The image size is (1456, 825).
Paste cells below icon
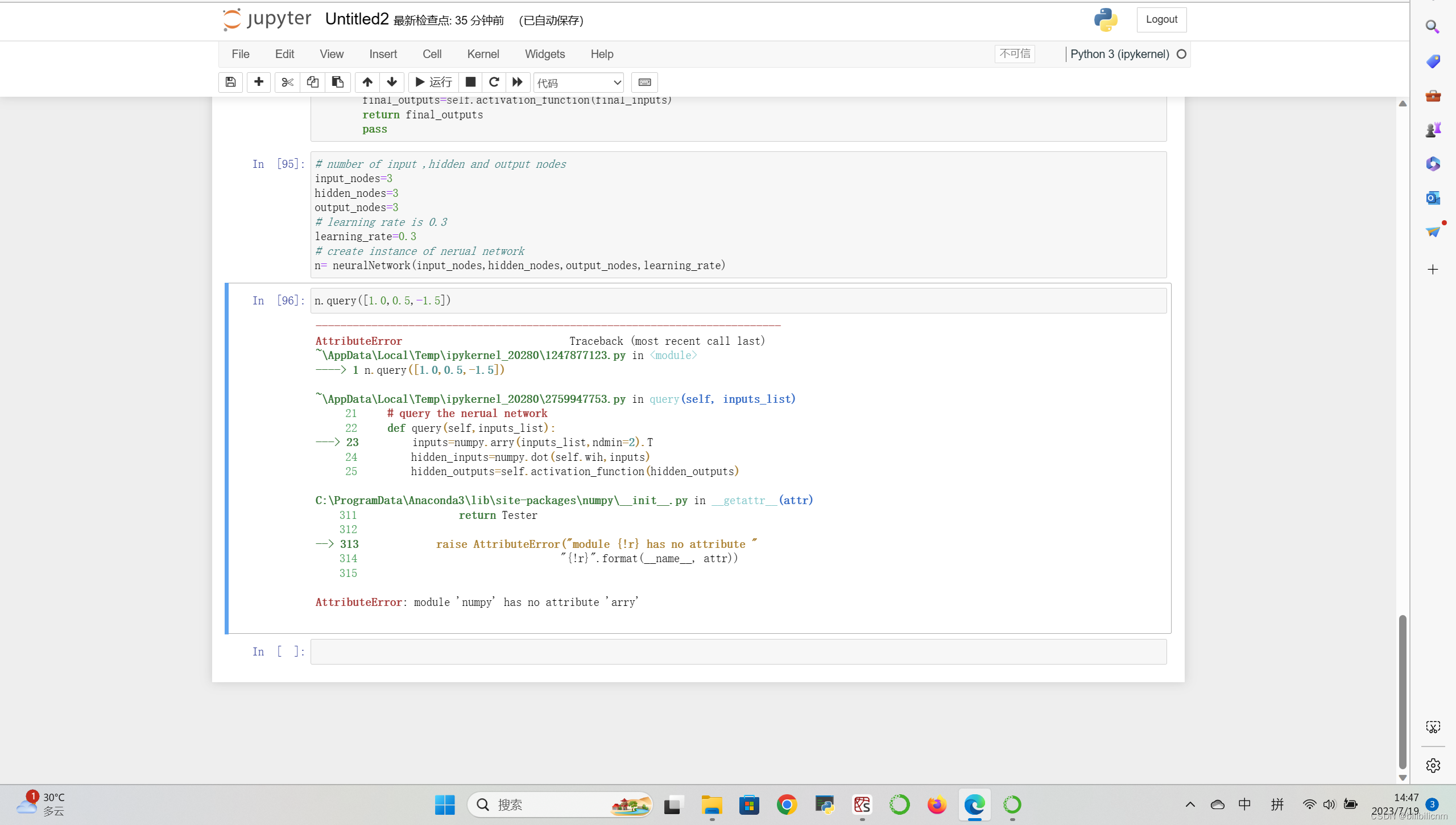click(x=337, y=82)
